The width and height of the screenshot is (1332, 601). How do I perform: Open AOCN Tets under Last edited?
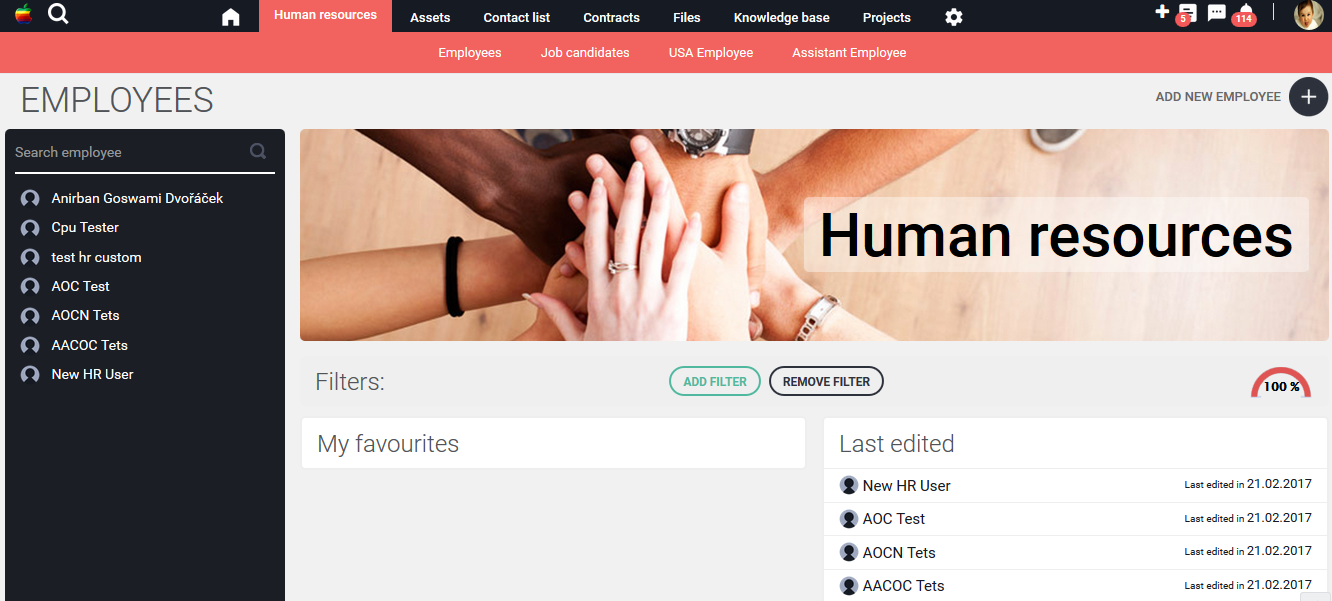point(899,552)
